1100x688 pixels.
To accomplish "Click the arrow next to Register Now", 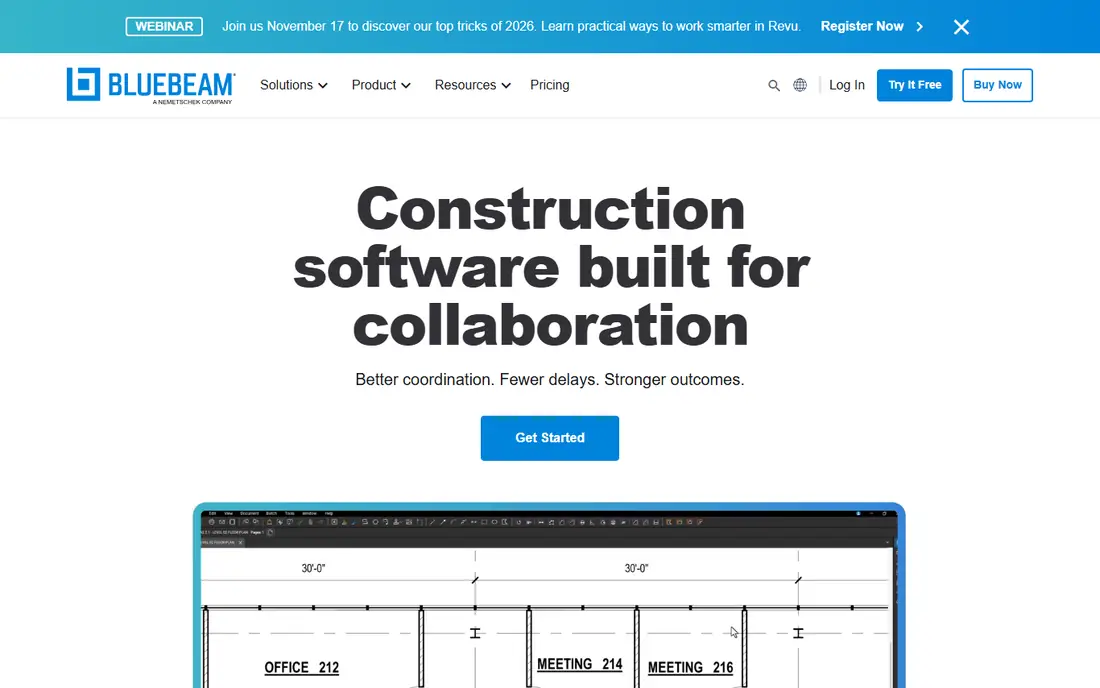I will (920, 27).
